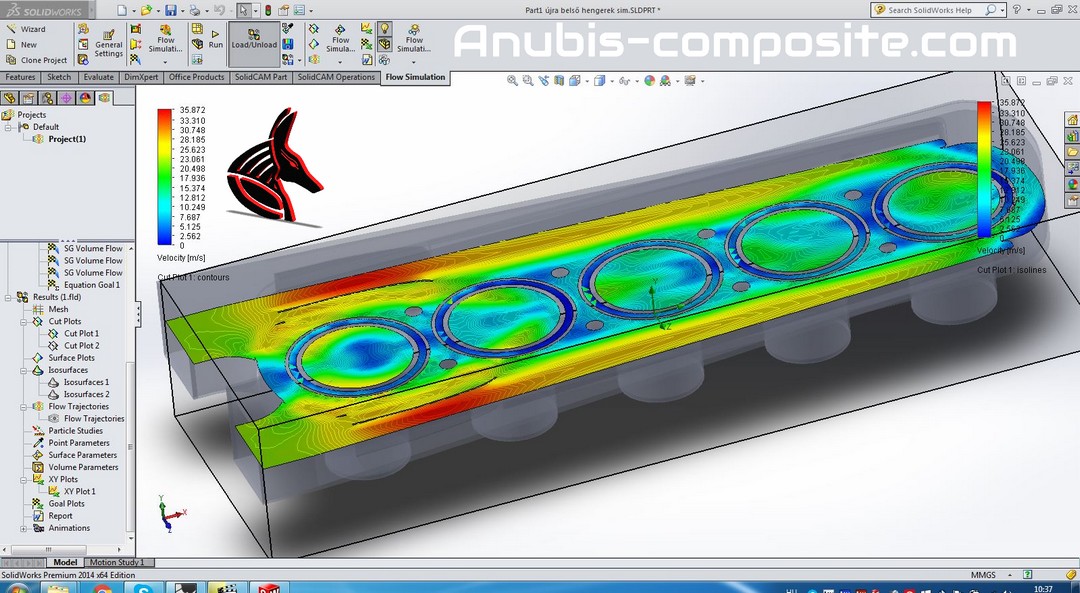Toggle the lightbulb display icon in the ribbon
Screen dimensions: 1080x593
tap(384, 29)
